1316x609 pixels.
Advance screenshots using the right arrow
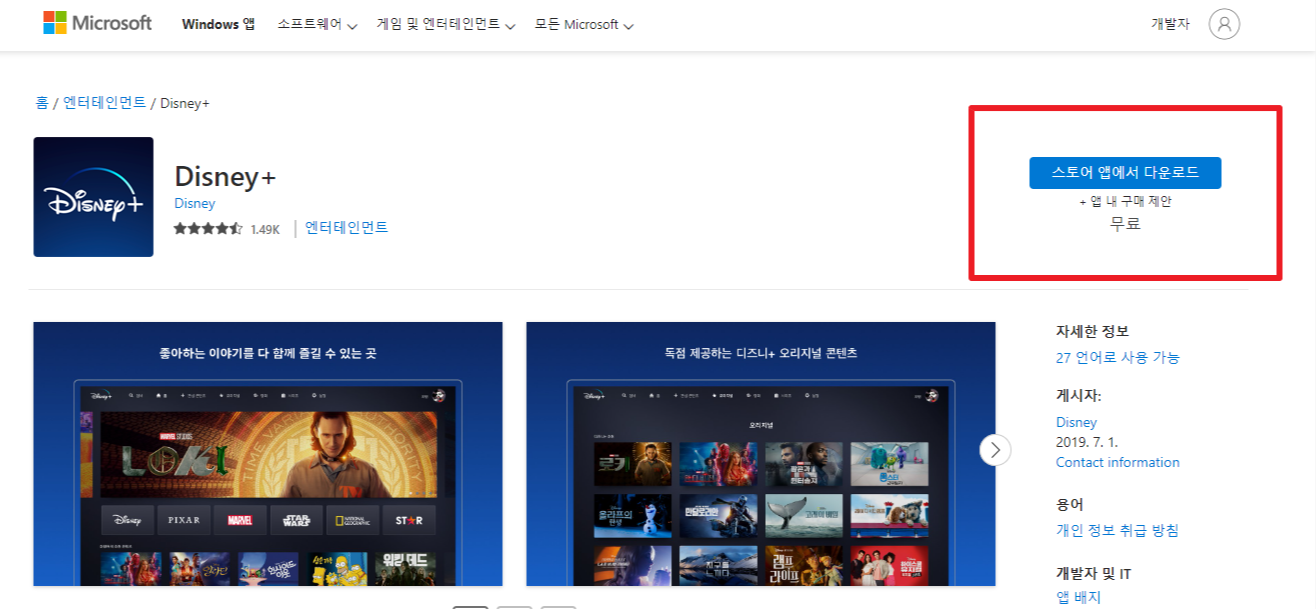(x=995, y=450)
